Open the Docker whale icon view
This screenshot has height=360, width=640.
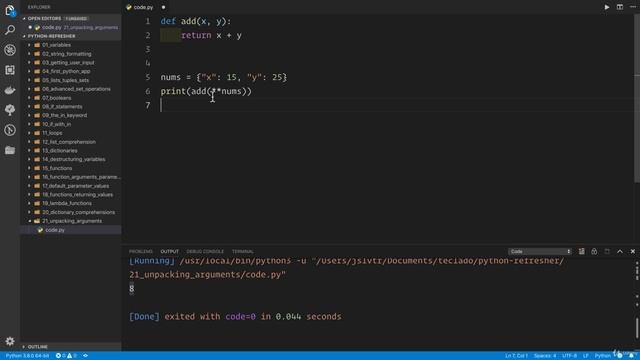click(10, 90)
